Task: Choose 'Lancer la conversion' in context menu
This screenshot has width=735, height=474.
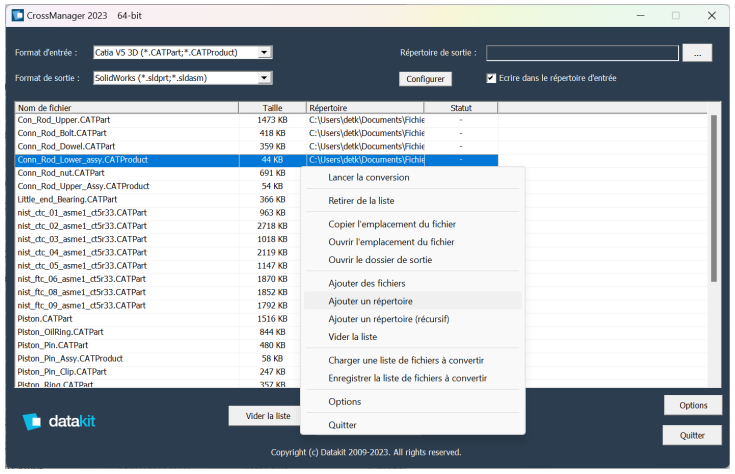Action: (412, 178)
